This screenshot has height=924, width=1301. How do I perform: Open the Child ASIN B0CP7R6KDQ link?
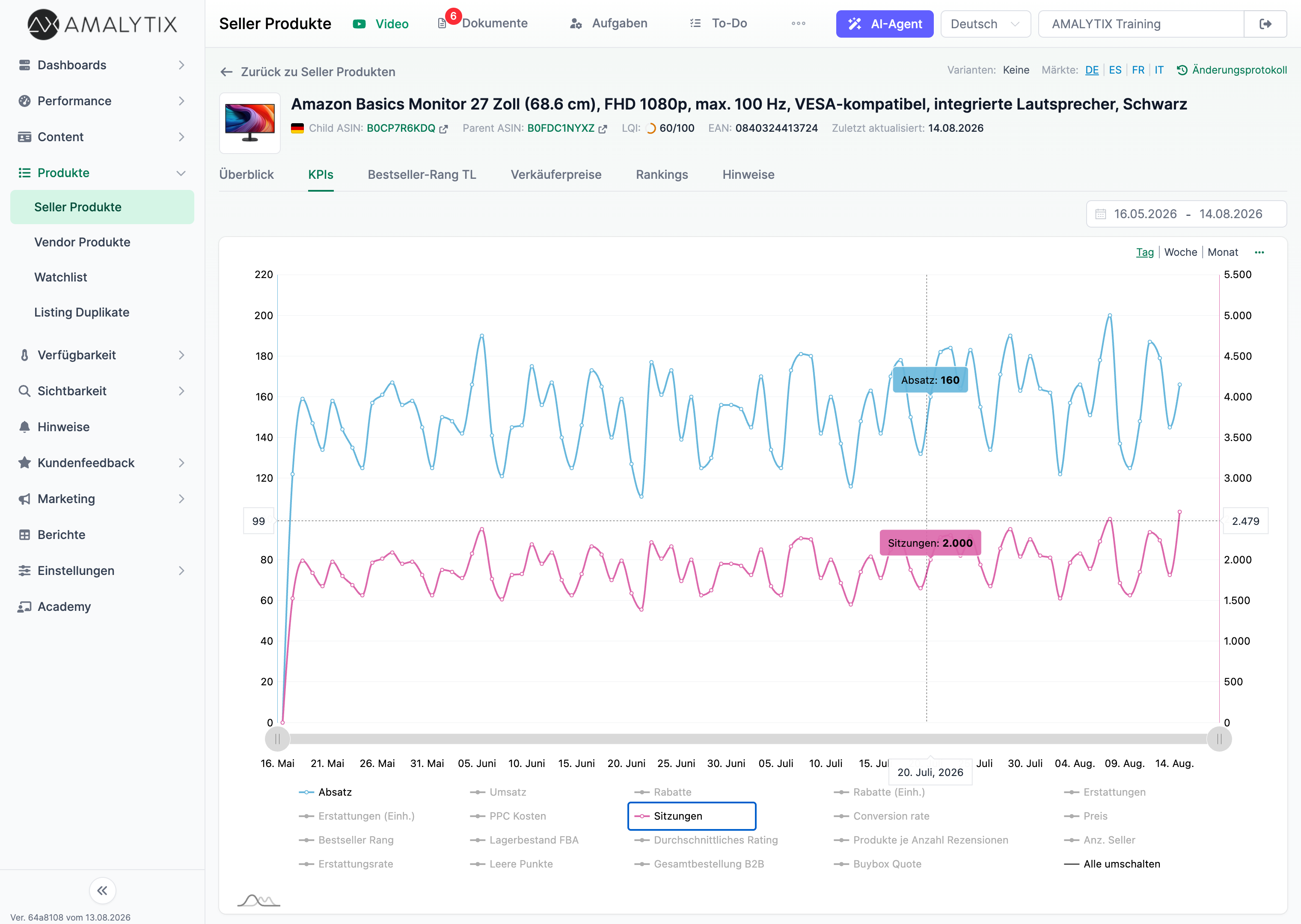tap(401, 129)
